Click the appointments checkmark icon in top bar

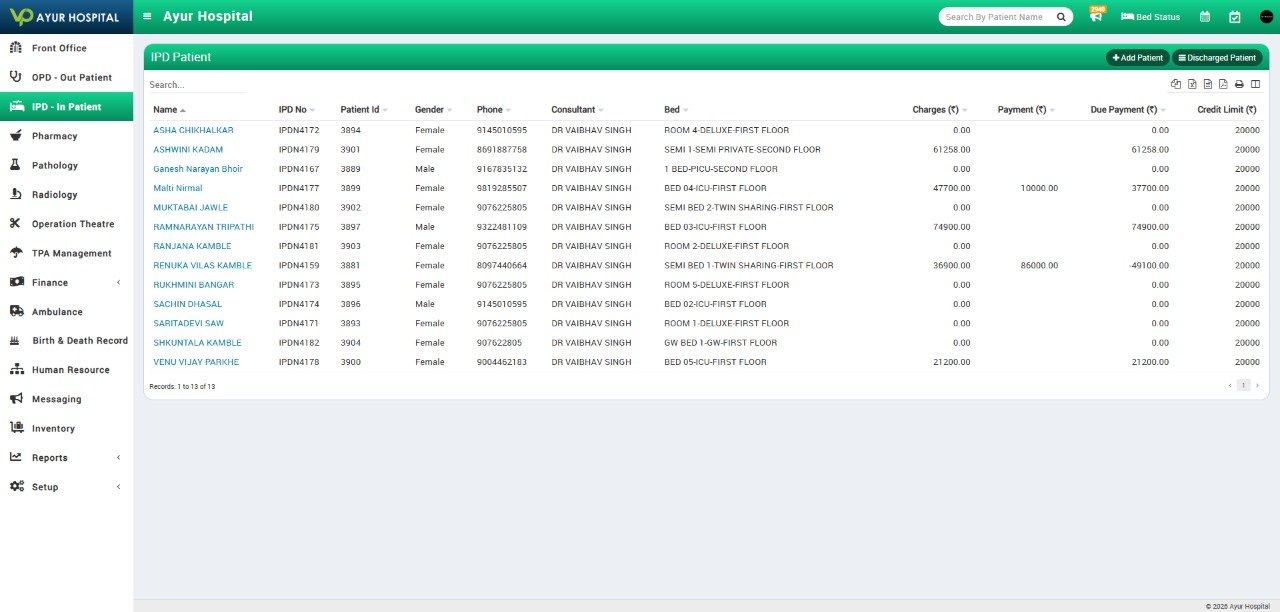[x=1234, y=16]
